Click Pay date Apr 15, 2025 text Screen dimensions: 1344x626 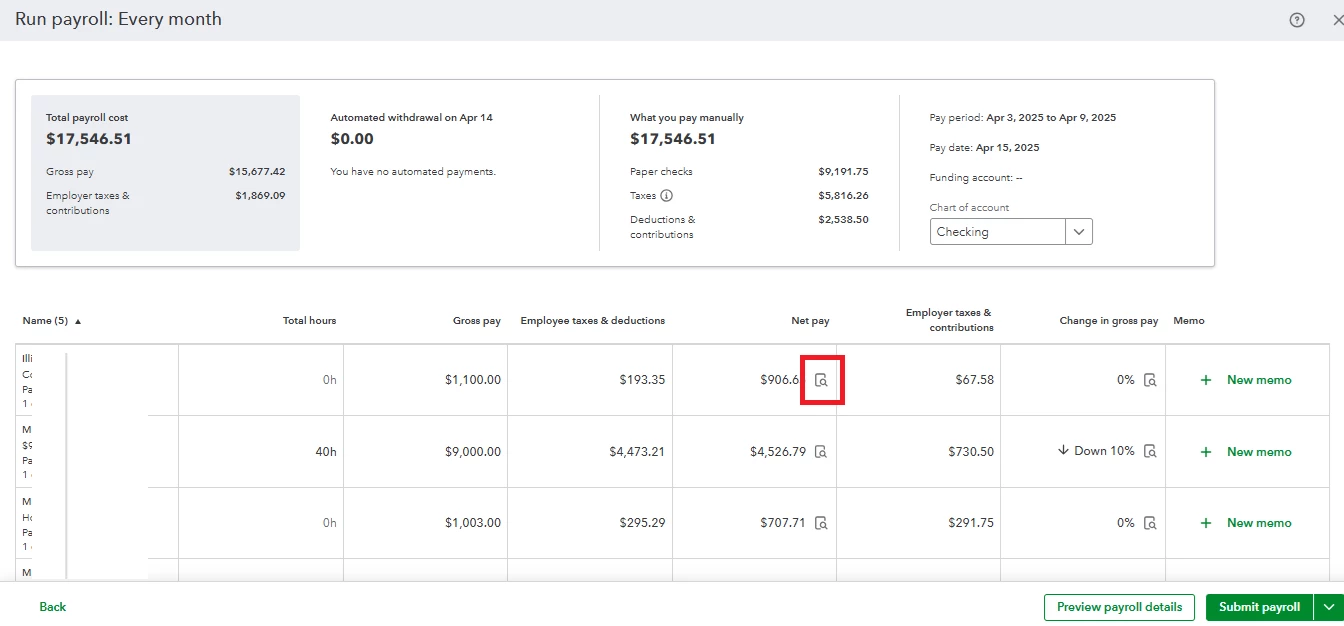tap(985, 148)
